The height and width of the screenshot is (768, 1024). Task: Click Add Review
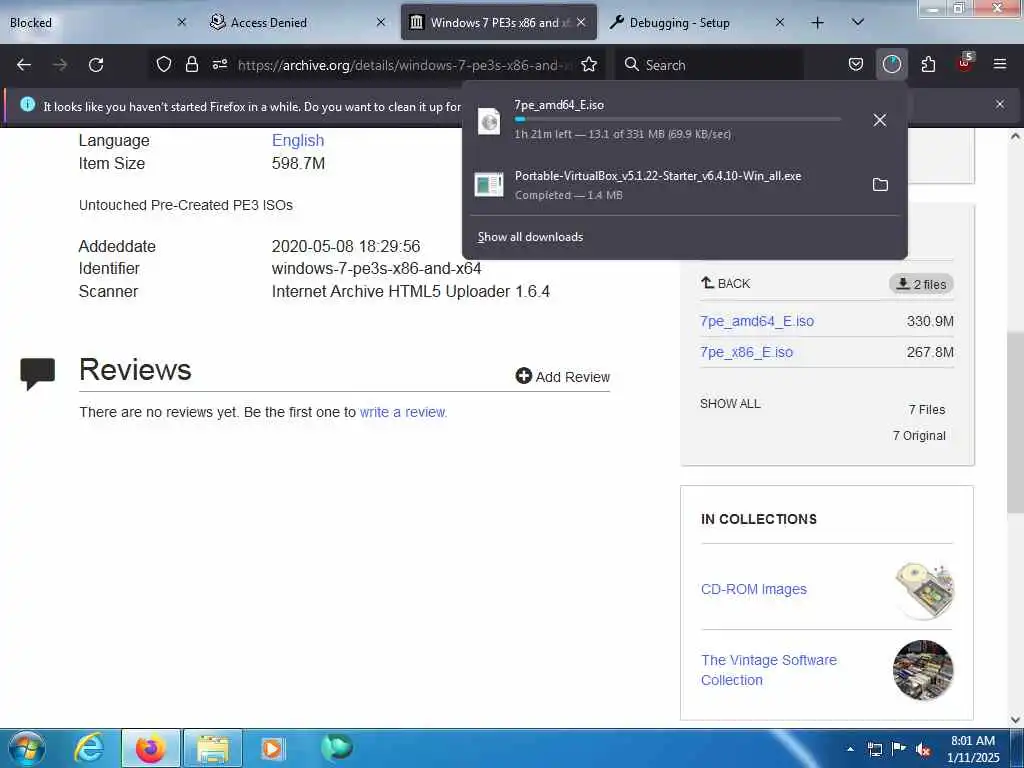point(562,377)
